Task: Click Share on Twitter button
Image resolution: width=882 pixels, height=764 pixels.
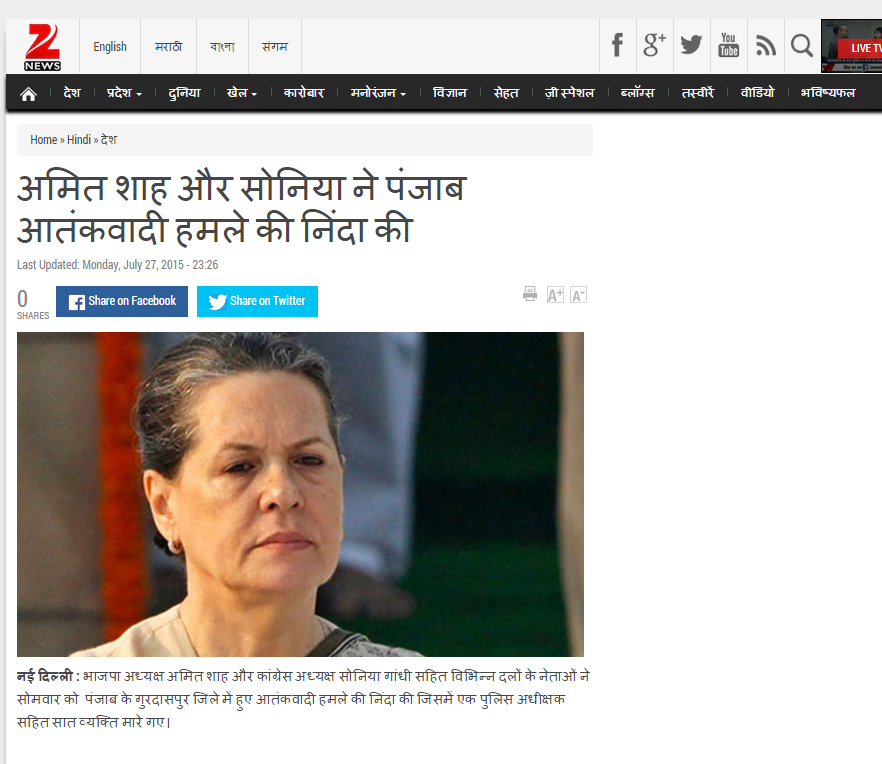Action: [257, 302]
